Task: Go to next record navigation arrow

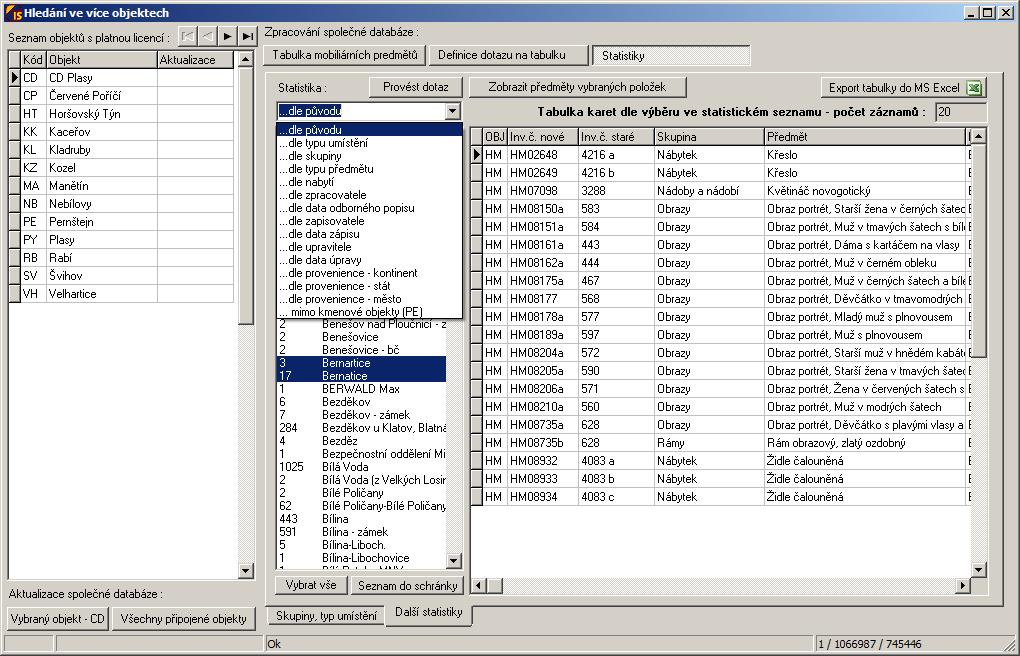Action: [227, 36]
